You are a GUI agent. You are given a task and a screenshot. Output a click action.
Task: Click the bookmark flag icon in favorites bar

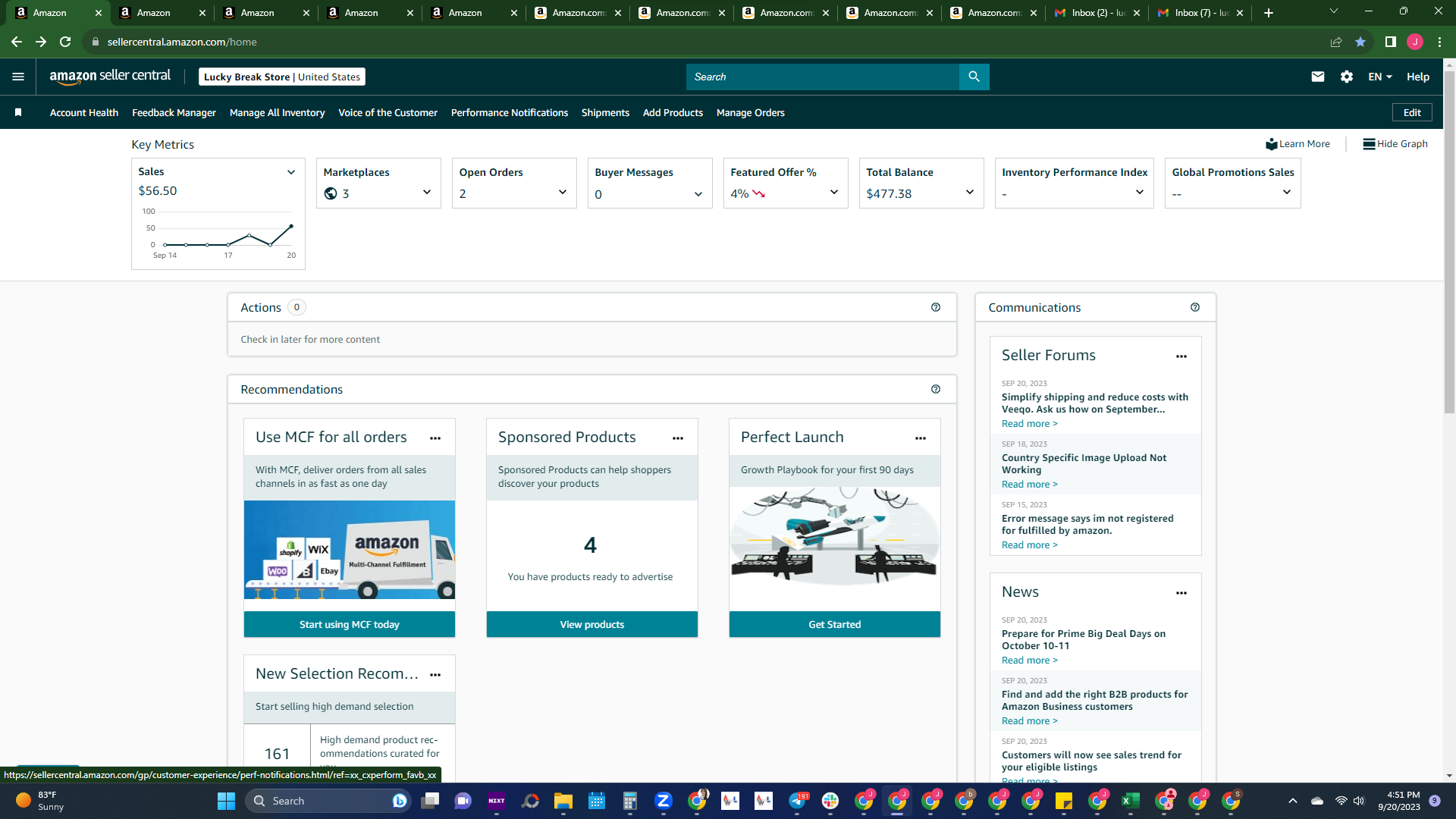click(x=18, y=112)
